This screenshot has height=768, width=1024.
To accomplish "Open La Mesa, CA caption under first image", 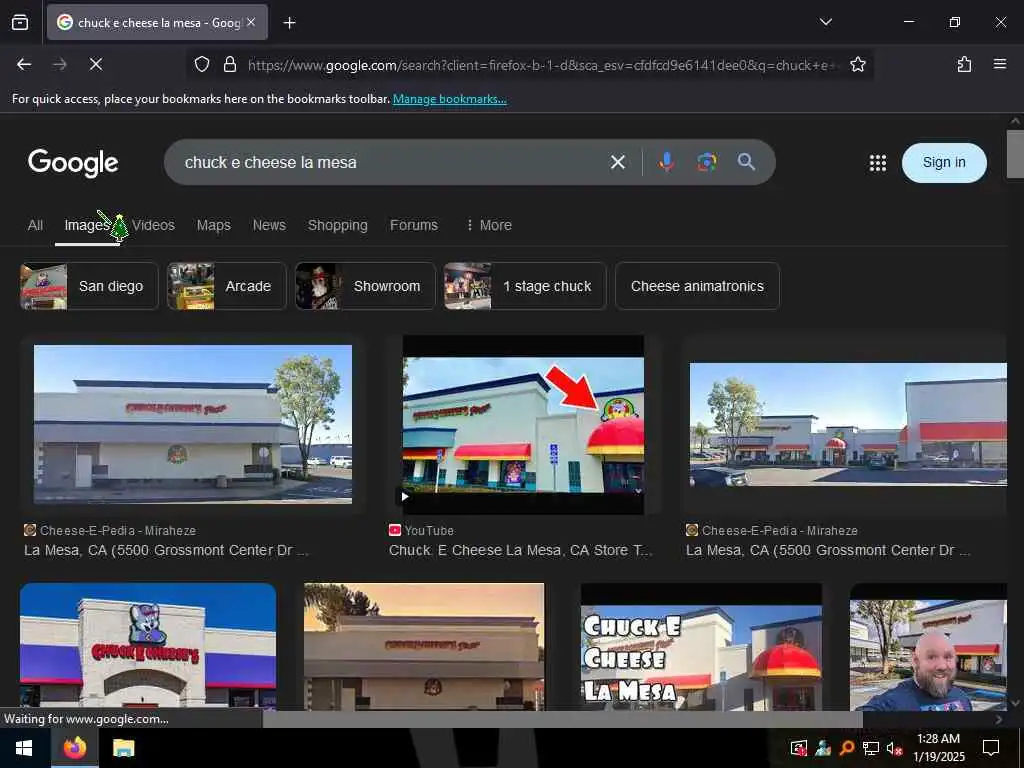I will (x=167, y=551).
